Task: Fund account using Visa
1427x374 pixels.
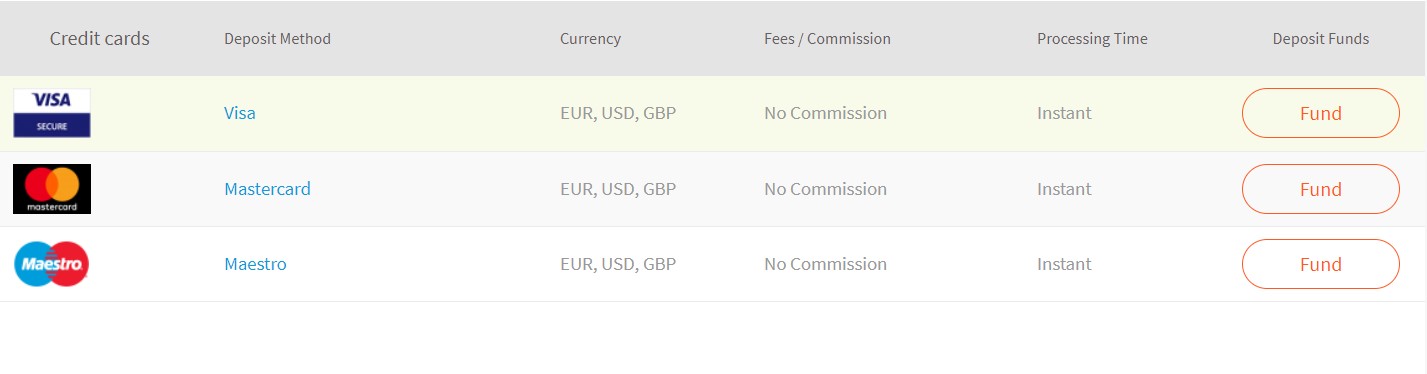Action: [1320, 113]
